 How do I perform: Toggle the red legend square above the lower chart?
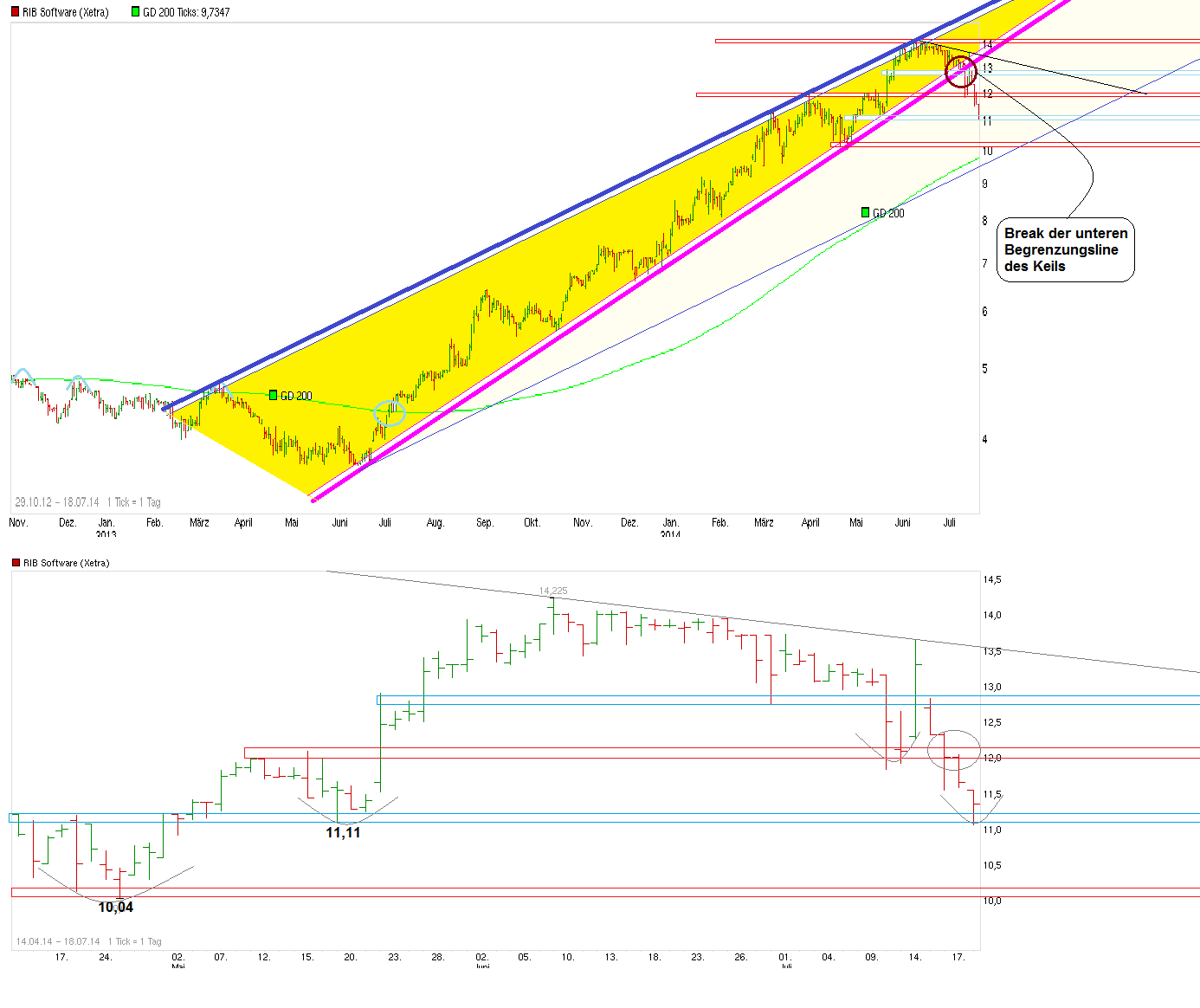[x=15, y=562]
